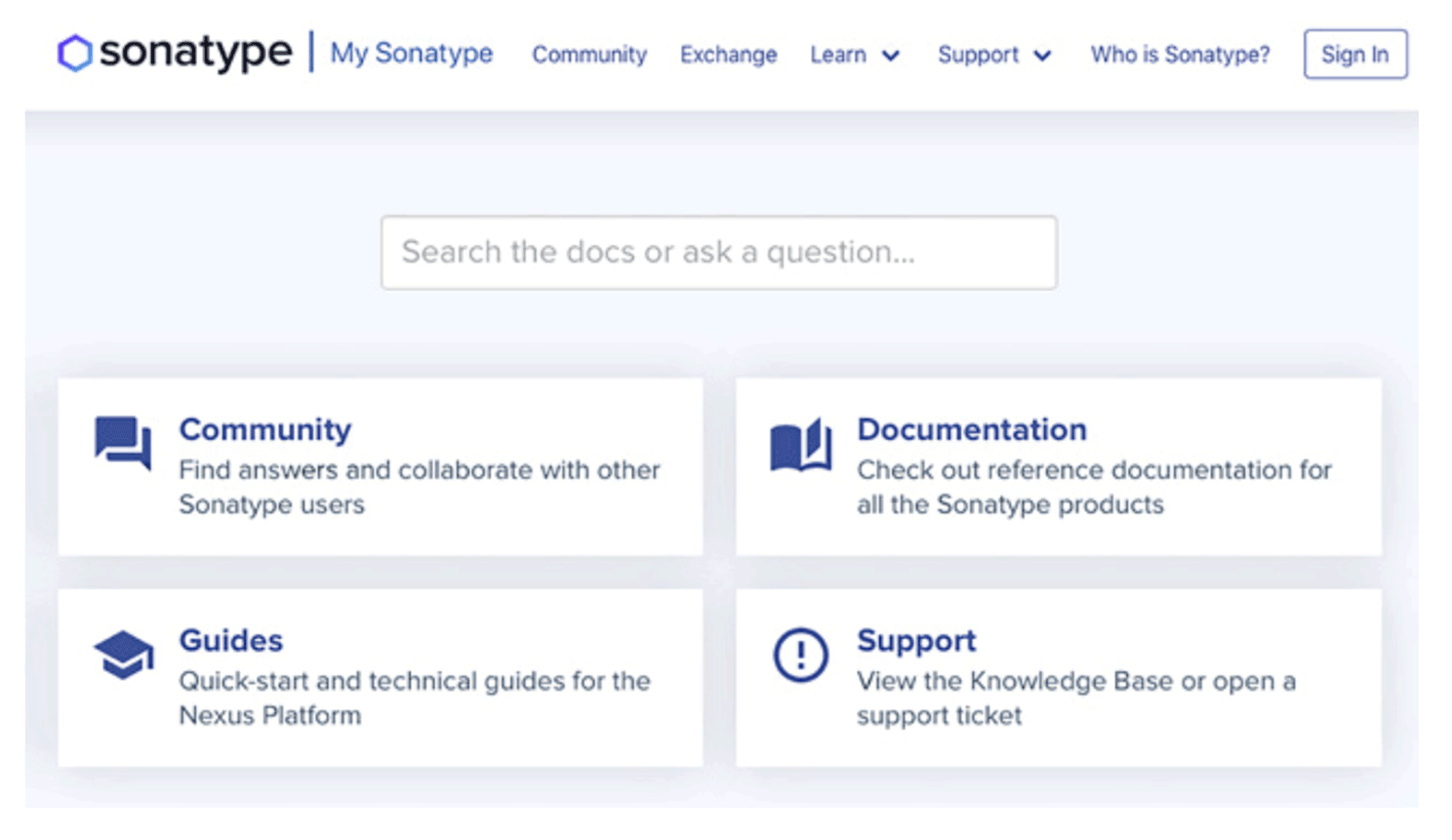1452x840 pixels.
Task: Click the Support exclamation circle icon
Action: [x=801, y=655]
